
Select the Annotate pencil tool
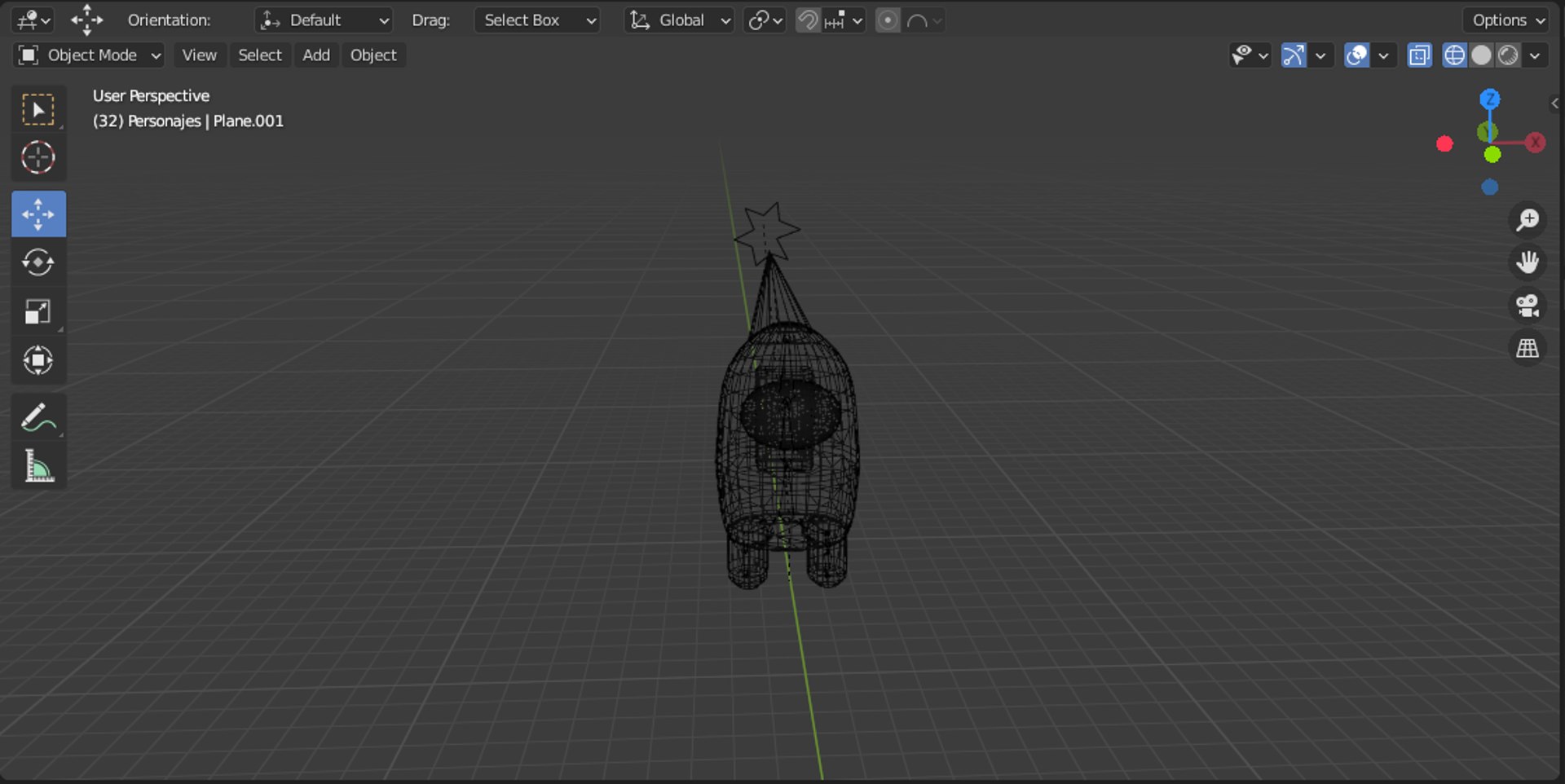coord(38,417)
